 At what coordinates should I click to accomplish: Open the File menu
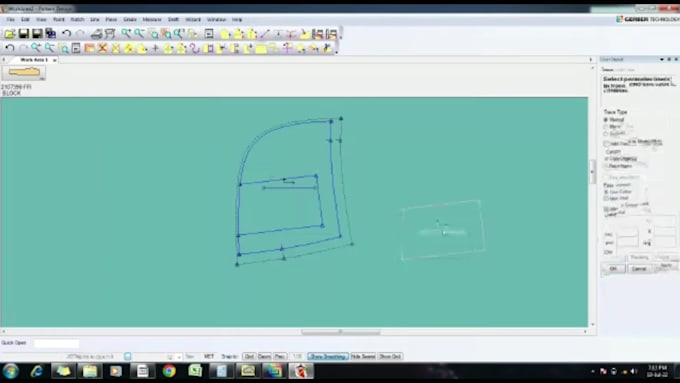point(10,20)
